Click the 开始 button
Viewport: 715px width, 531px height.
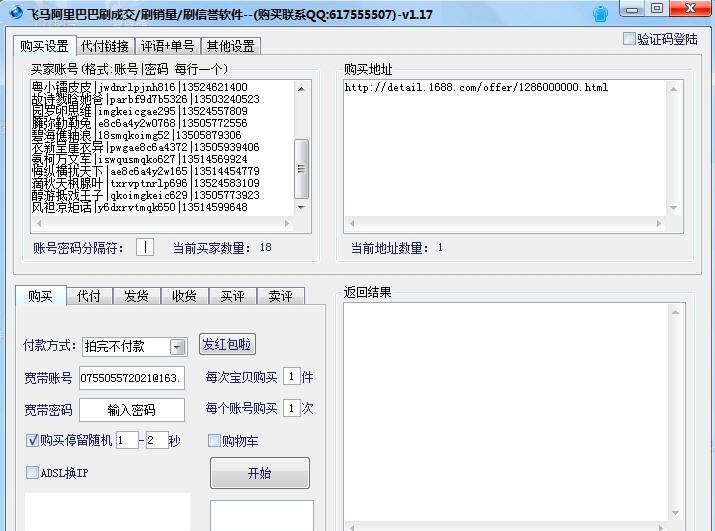[259, 473]
